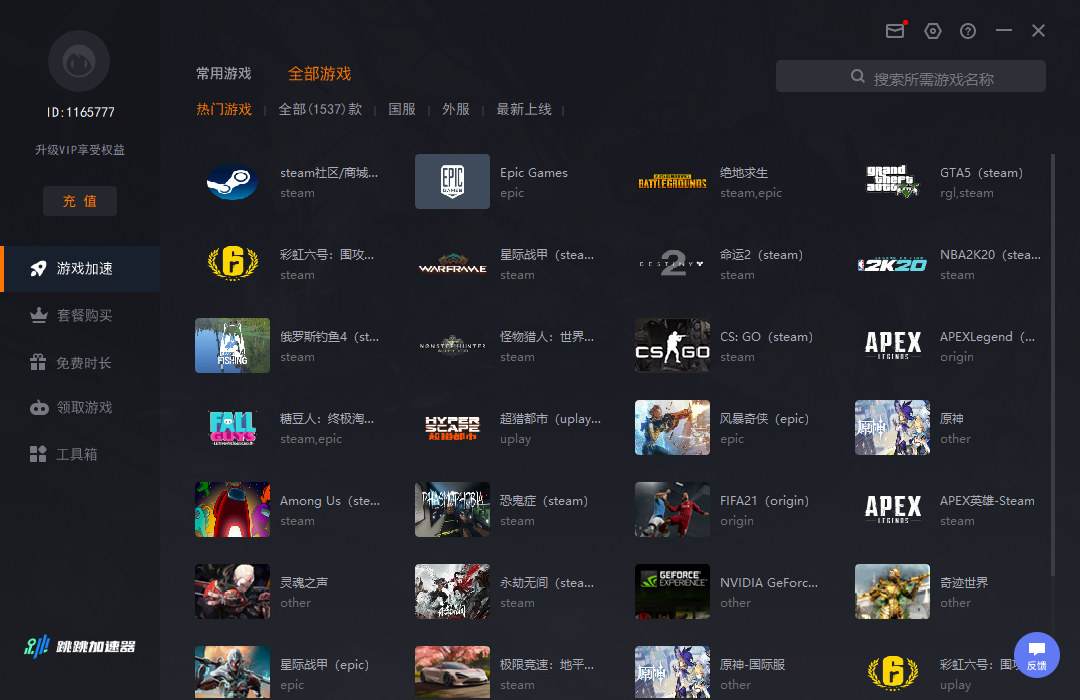The width and height of the screenshot is (1080, 700).
Task: Click the Fall Guys logo icon
Action: point(233,427)
